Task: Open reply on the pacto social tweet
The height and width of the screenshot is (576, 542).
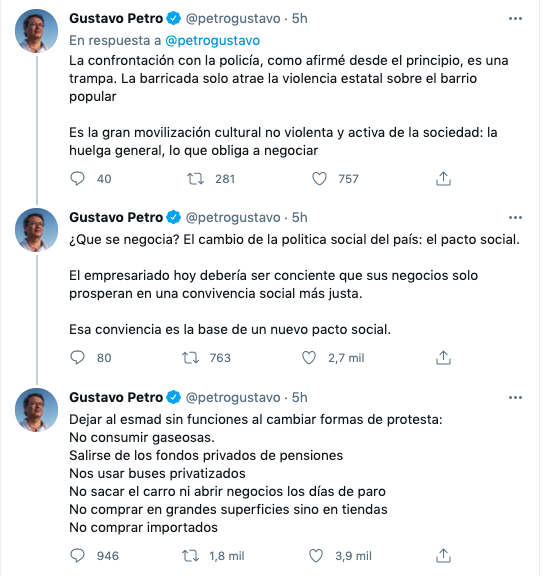Action: pos(77,358)
